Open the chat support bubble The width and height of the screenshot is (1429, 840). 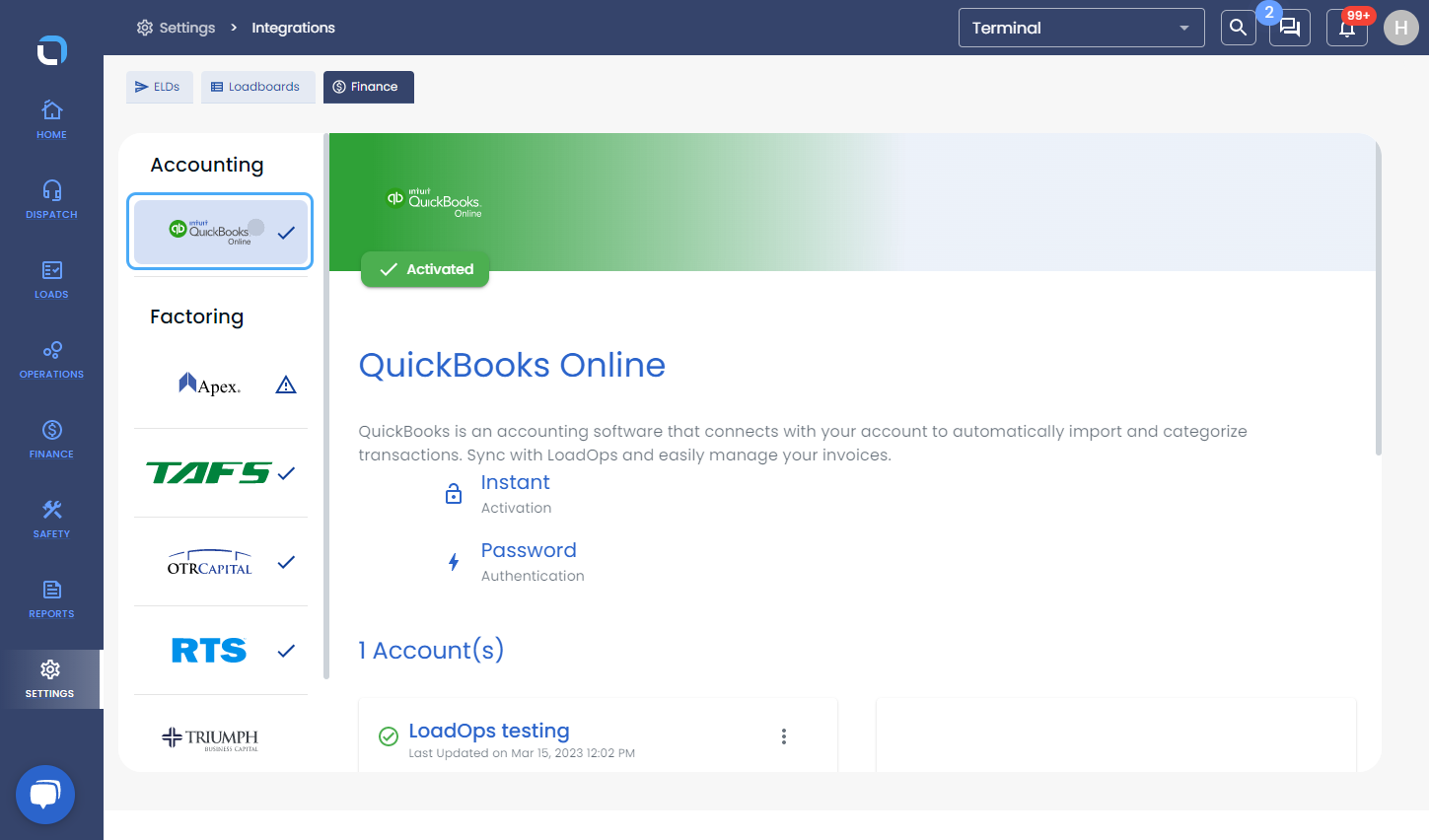point(45,795)
